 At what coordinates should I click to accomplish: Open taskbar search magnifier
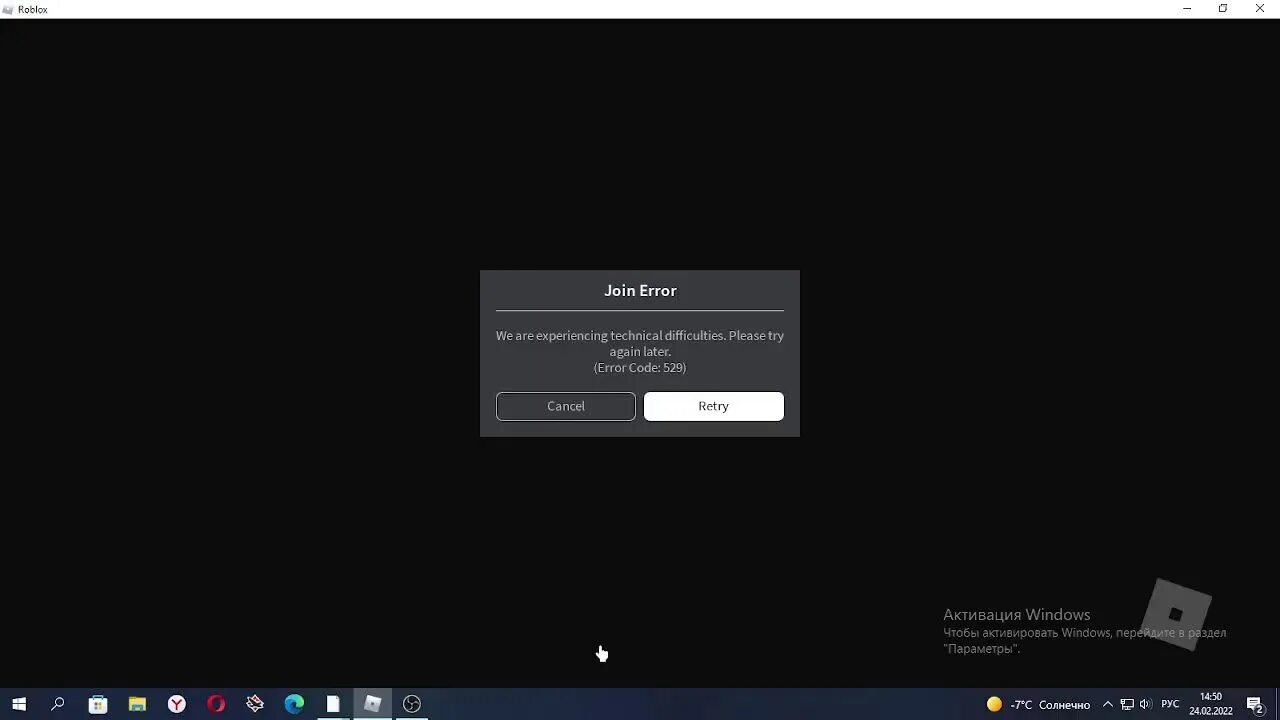point(58,704)
